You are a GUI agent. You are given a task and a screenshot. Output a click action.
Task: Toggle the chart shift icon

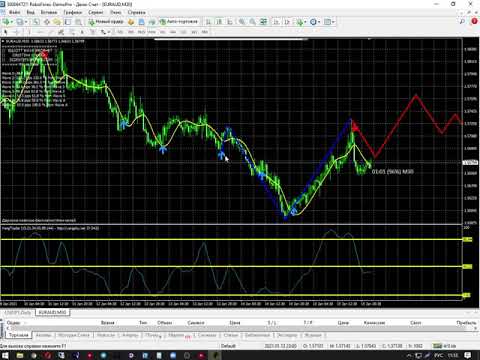287,22
